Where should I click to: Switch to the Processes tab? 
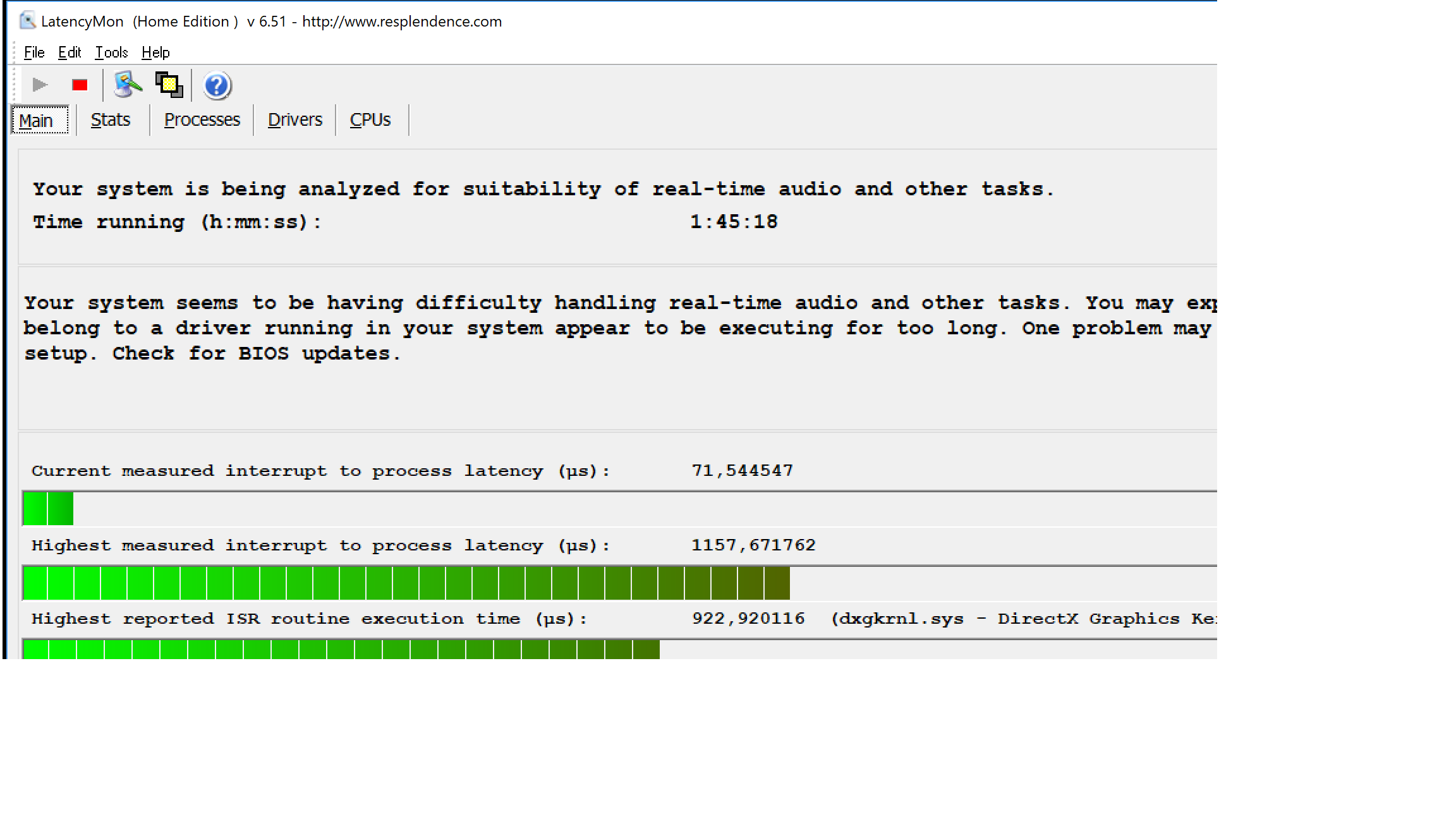[202, 120]
